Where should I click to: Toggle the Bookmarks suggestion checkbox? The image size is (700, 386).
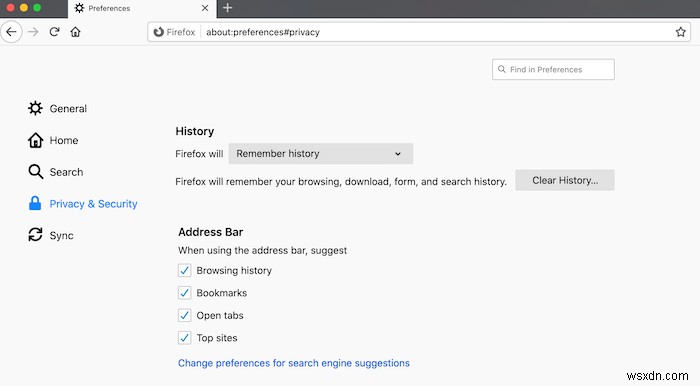(184, 293)
